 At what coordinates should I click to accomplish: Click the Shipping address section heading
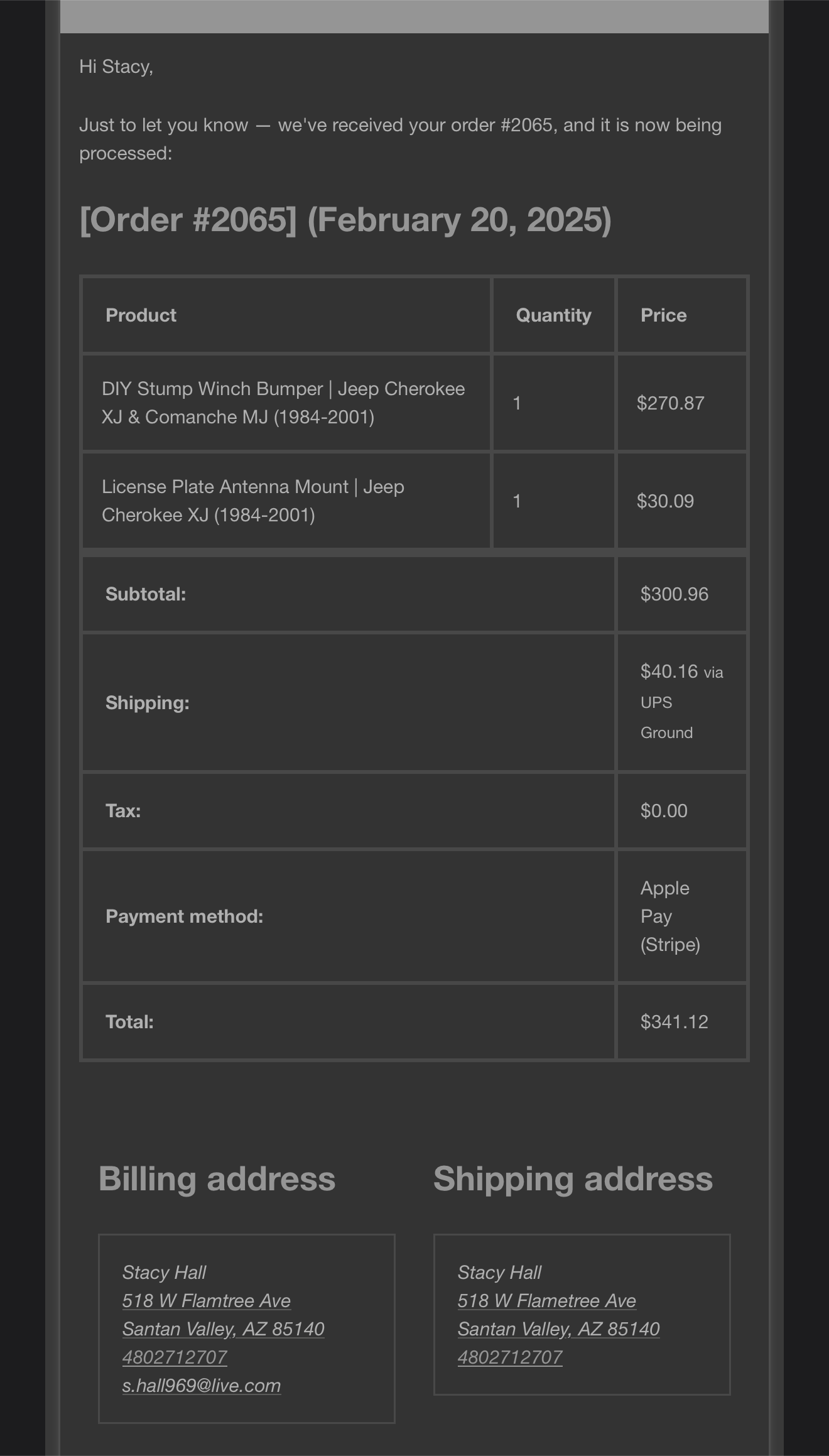(573, 1179)
